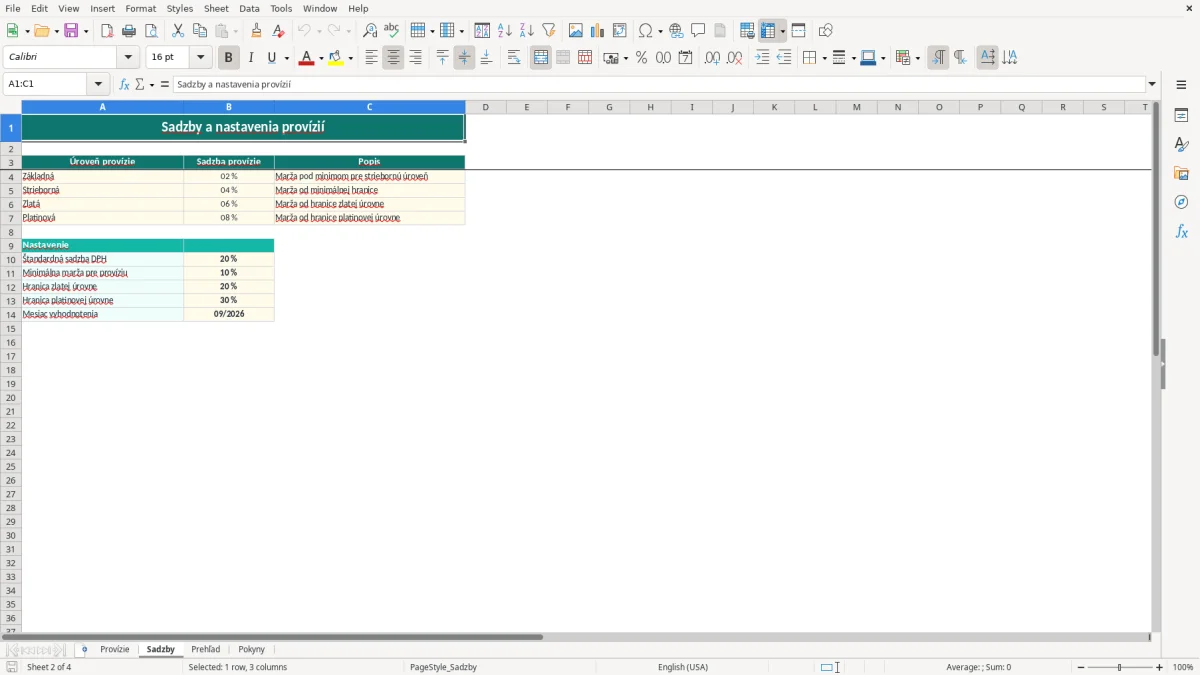The image size is (1200, 675).
Task: Click the PageStyle_Sadzby status field
Action: pyautogui.click(x=443, y=667)
